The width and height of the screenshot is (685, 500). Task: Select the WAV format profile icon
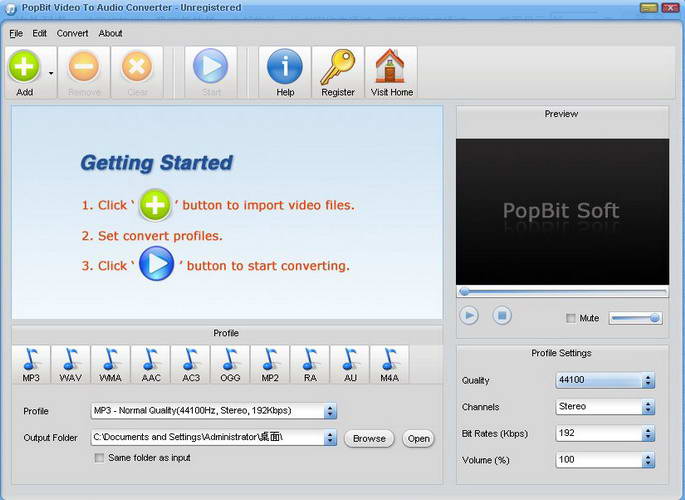point(70,365)
